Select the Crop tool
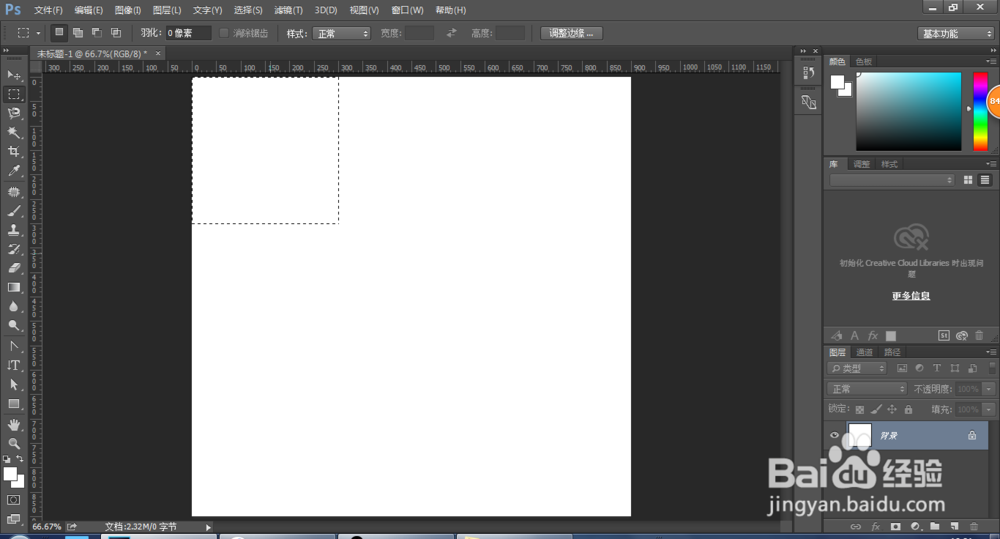This screenshot has width=1000, height=539. pos(14,152)
